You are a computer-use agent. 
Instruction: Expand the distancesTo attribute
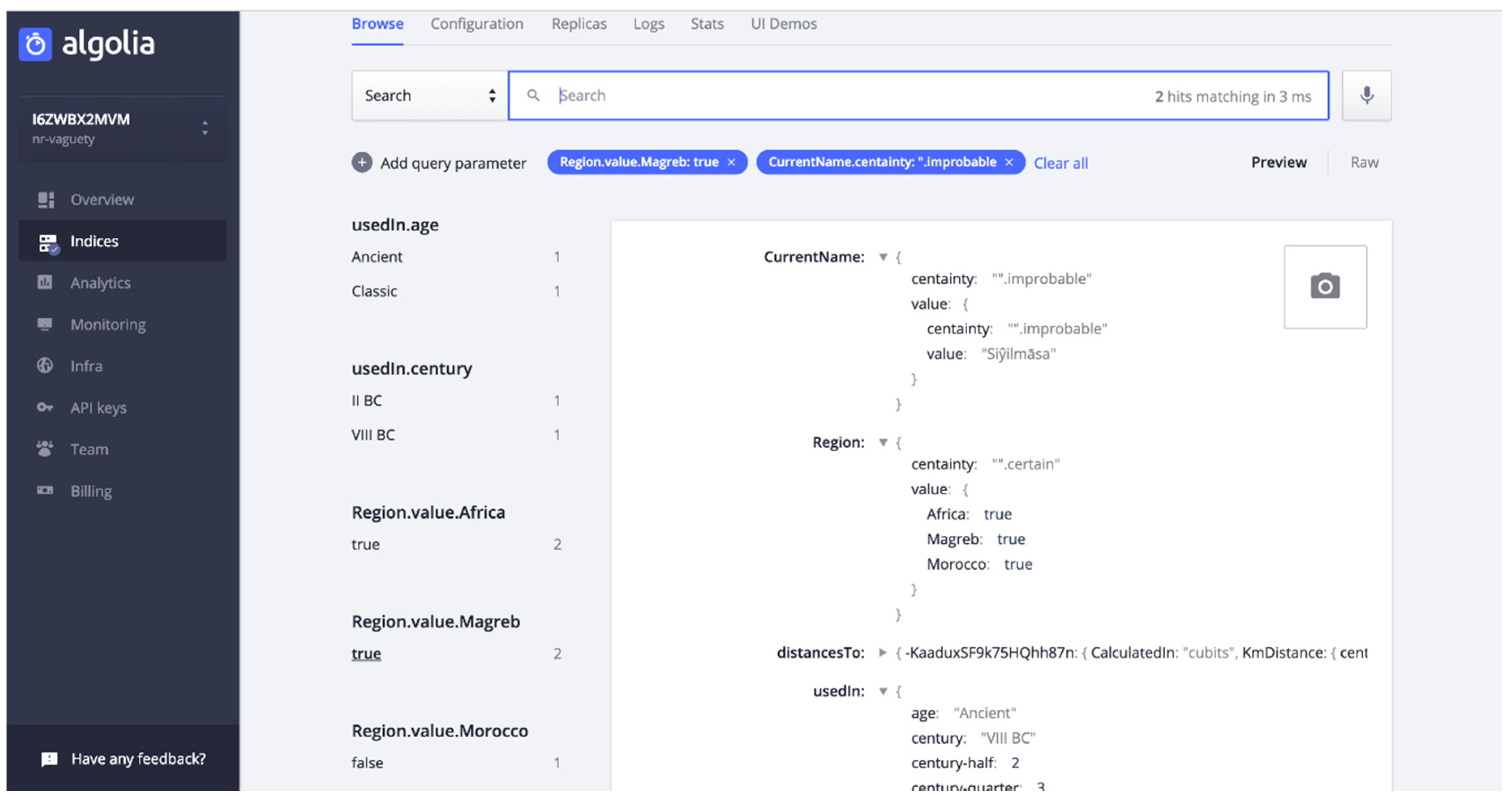click(882, 652)
